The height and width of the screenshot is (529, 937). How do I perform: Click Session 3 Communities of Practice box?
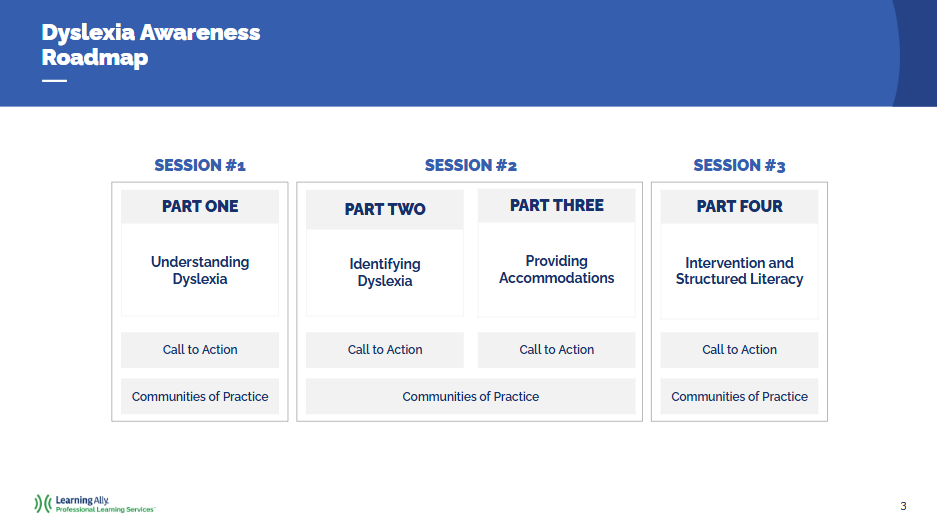coord(739,396)
